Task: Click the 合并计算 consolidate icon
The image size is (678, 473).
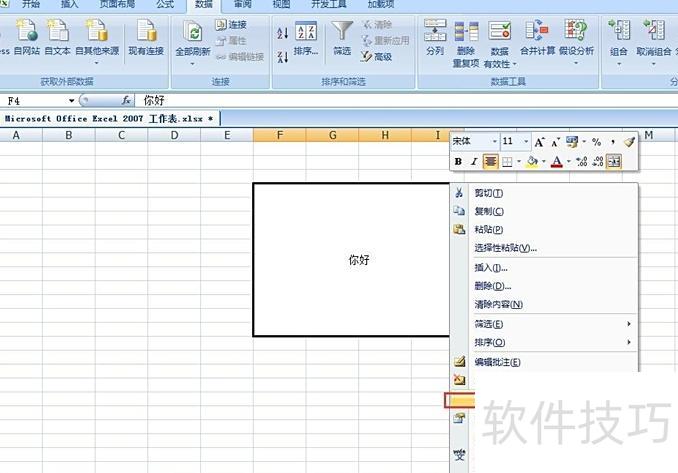Action: tap(537, 30)
